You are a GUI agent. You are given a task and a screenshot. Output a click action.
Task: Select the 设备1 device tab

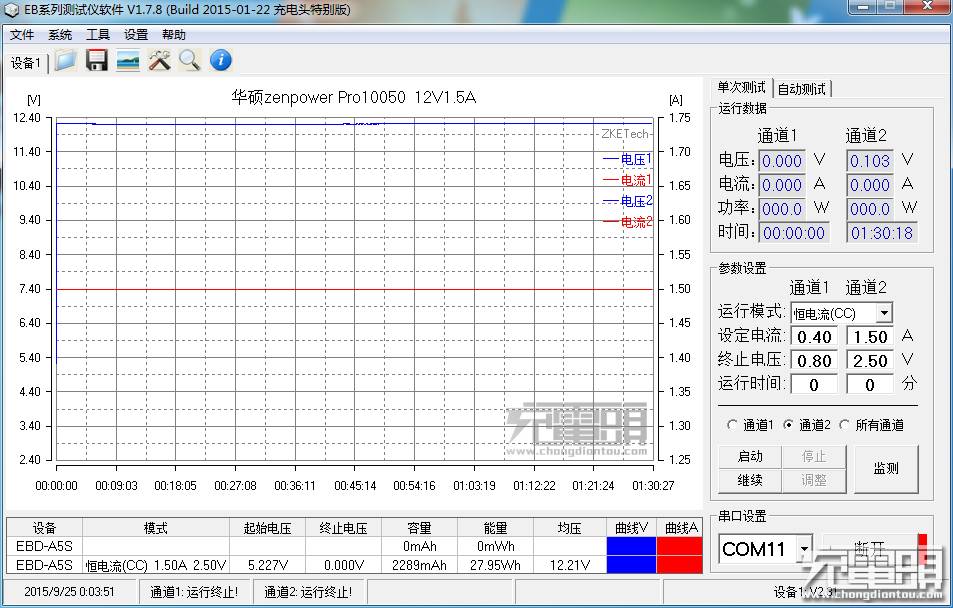click(x=26, y=63)
